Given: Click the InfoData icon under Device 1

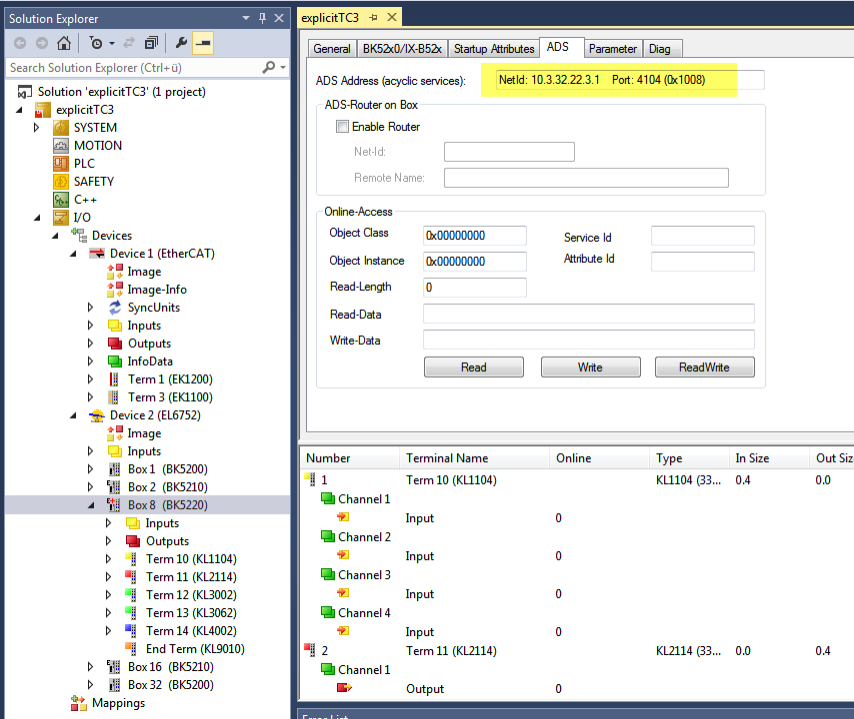Looking at the screenshot, I should [x=114, y=361].
